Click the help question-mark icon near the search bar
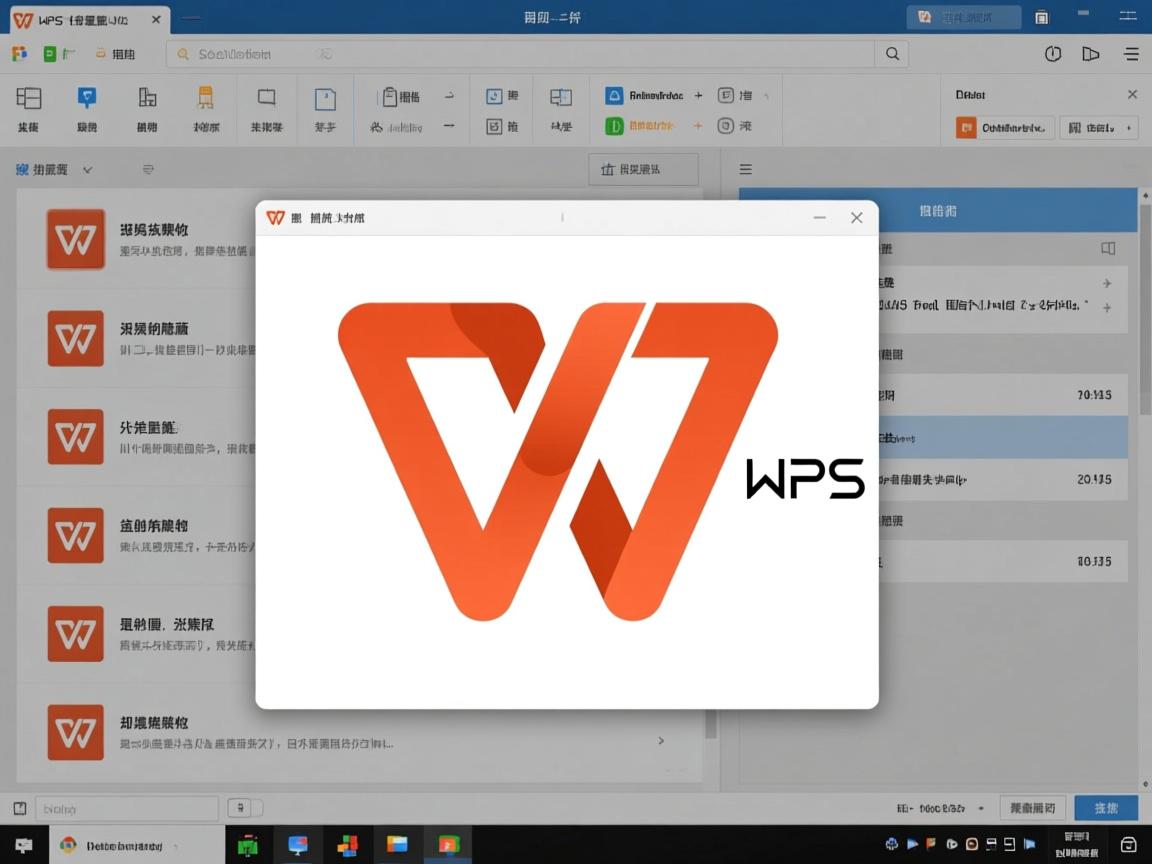The width and height of the screenshot is (1152, 864). [1053, 54]
